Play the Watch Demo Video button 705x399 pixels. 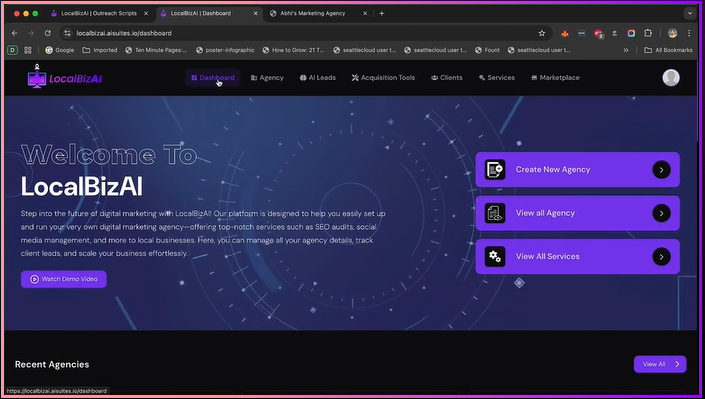coord(64,279)
